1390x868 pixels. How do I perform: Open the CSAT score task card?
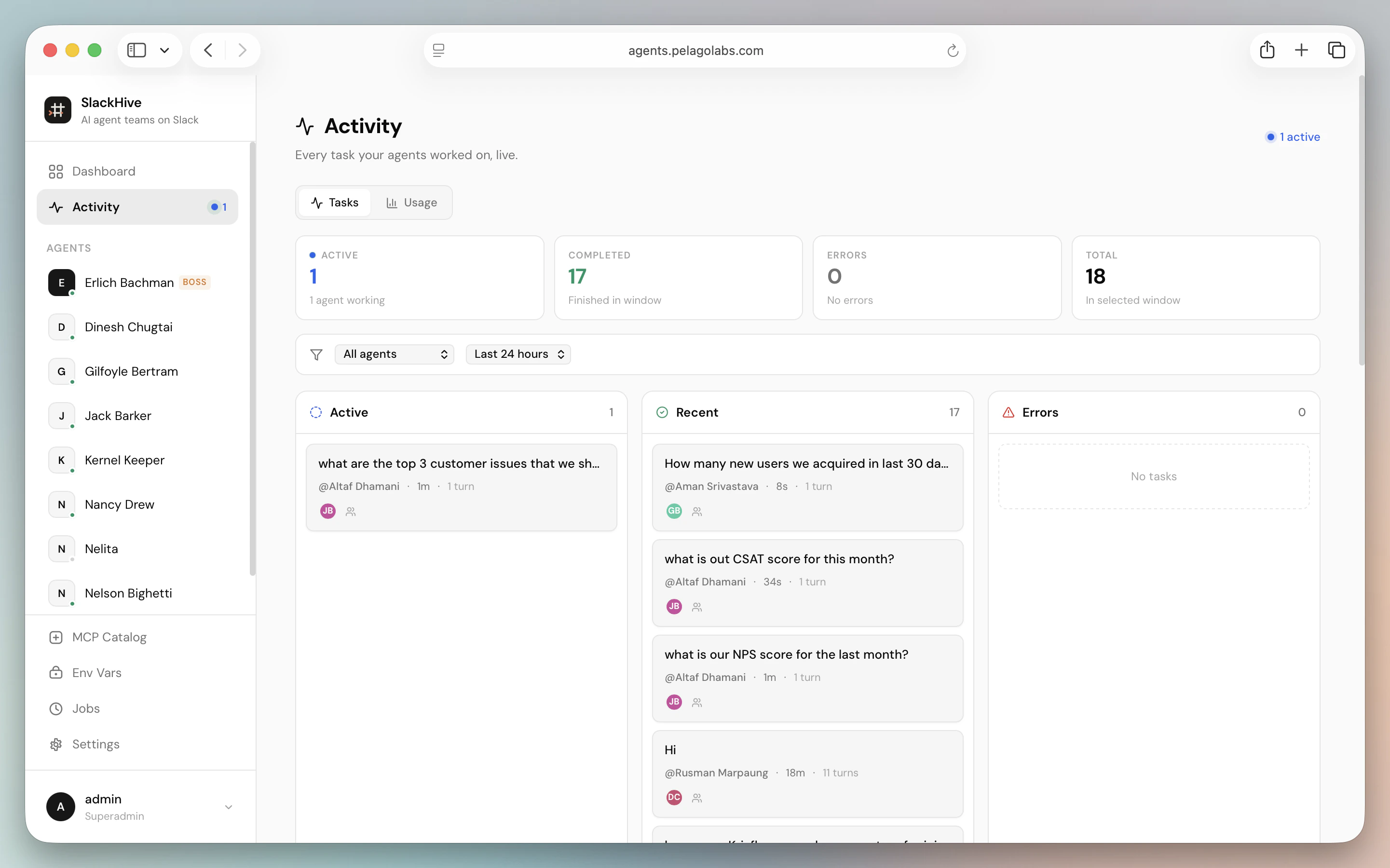tap(808, 583)
